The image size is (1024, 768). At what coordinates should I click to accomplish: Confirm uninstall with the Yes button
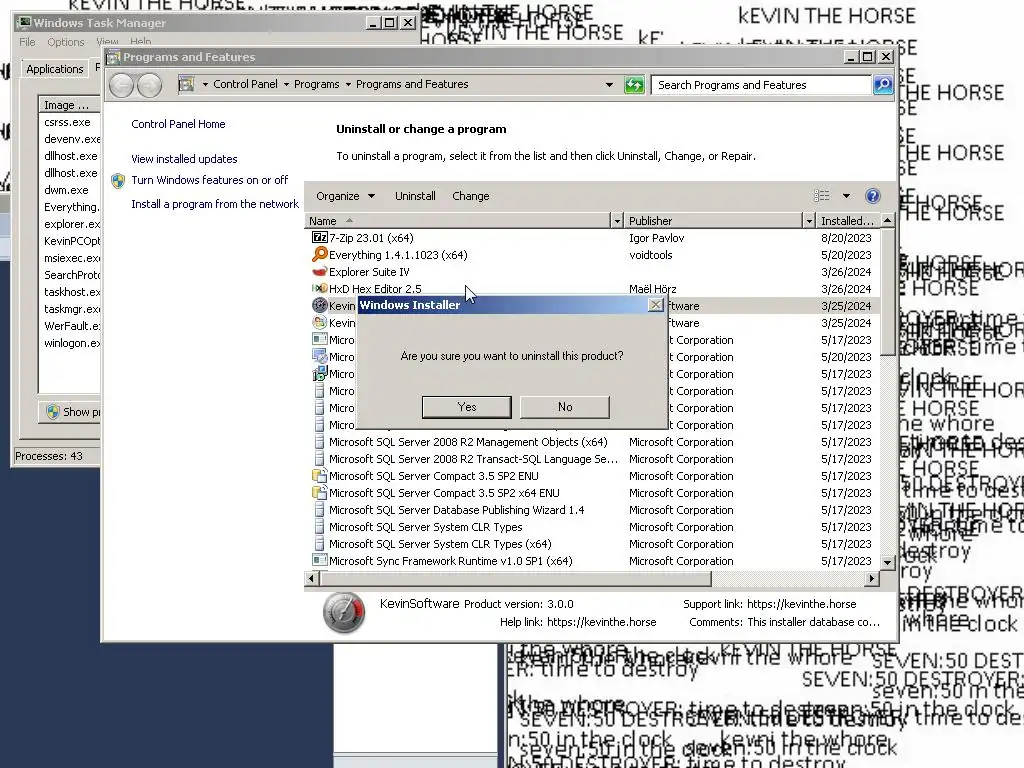pyautogui.click(x=466, y=407)
